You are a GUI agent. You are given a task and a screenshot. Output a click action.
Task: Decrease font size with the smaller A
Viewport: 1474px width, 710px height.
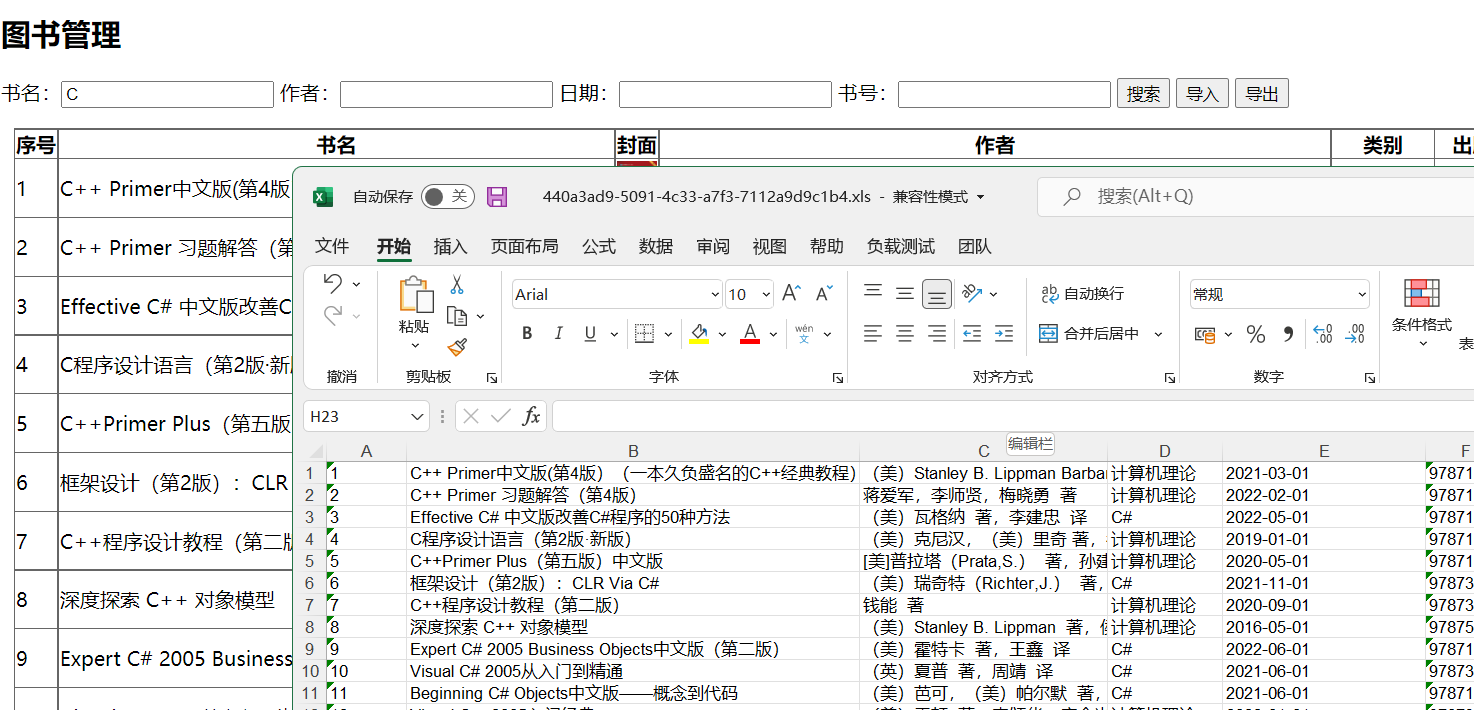pyautogui.click(x=825, y=293)
